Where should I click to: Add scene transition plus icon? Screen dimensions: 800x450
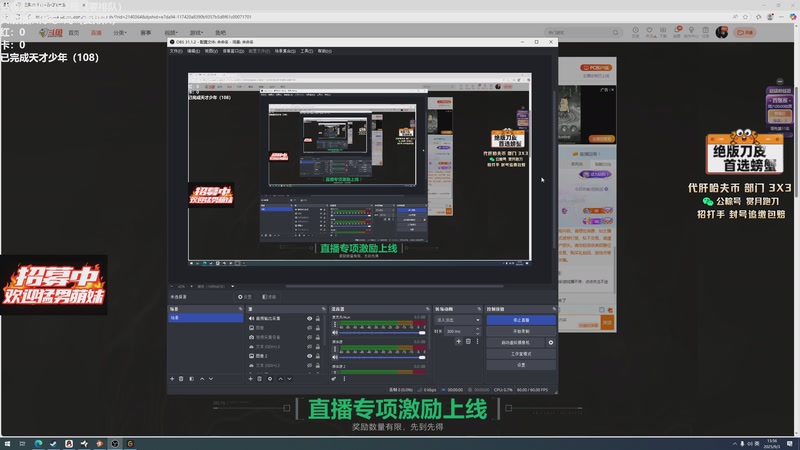coord(458,341)
